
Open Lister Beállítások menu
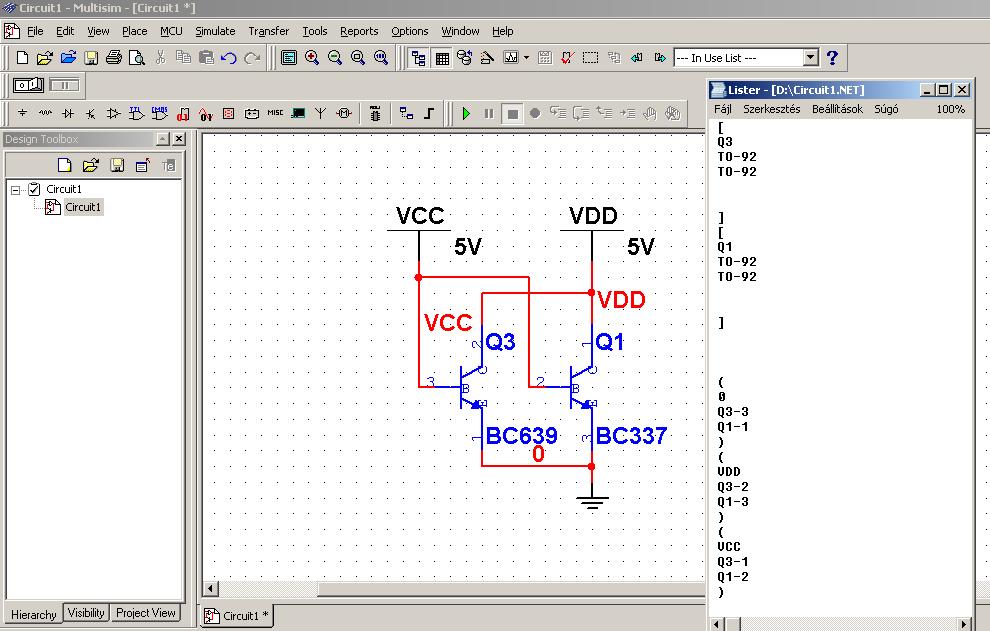point(837,109)
